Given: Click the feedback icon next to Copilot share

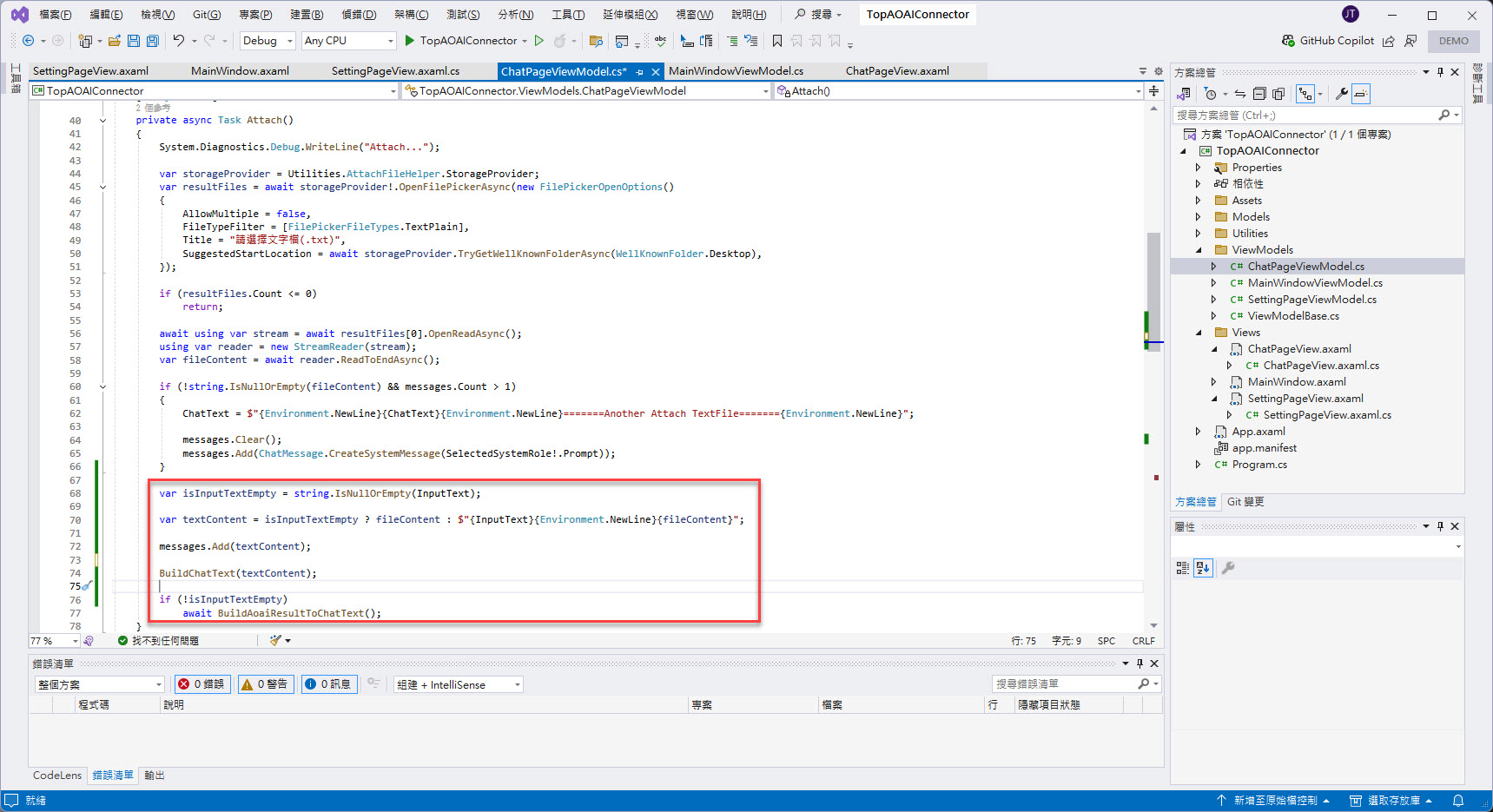Looking at the screenshot, I should [1410, 41].
